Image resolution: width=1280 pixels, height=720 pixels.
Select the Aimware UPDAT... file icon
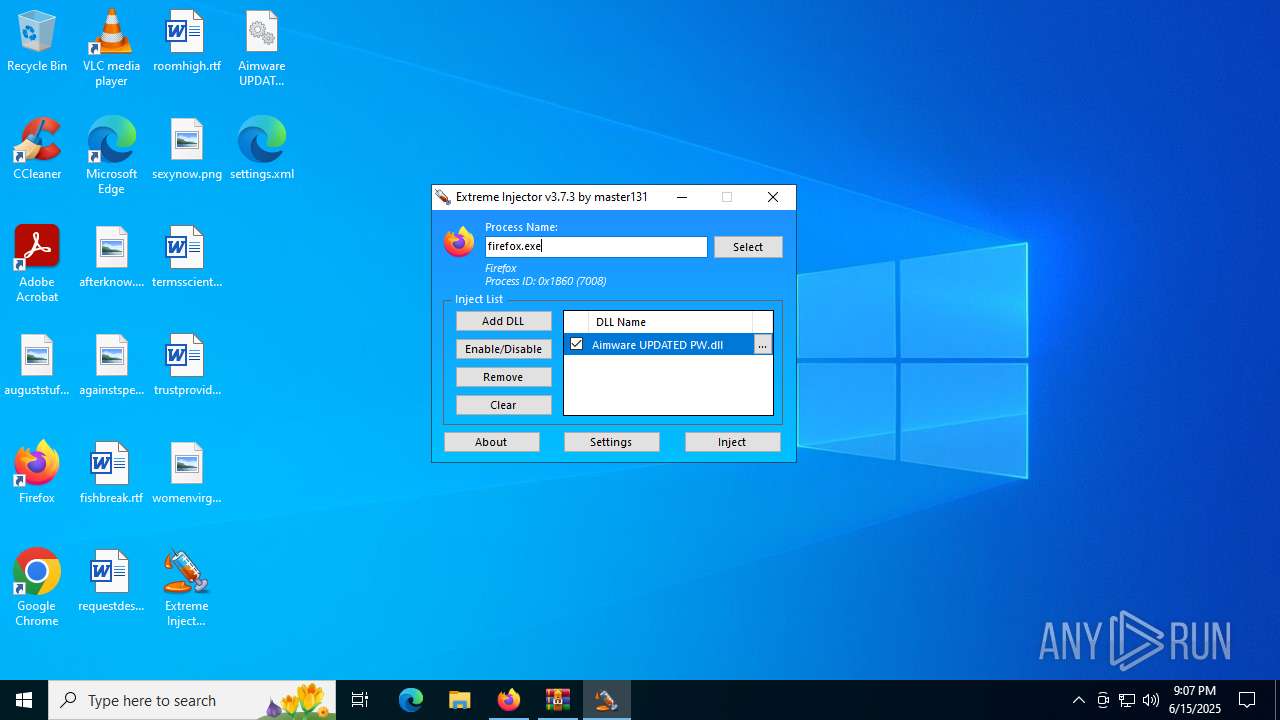click(x=261, y=48)
